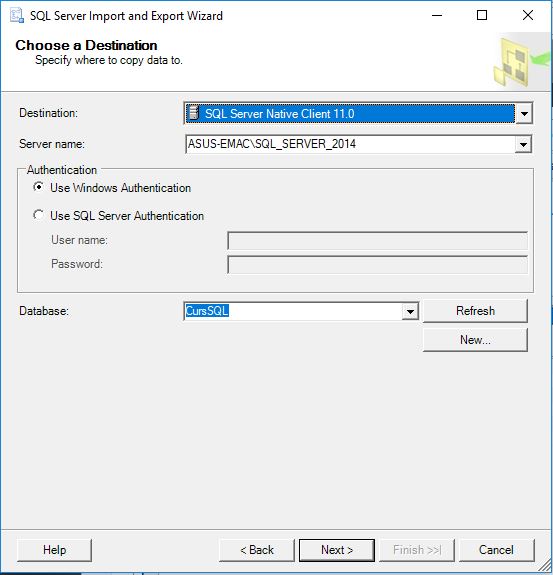Click the data flow graphic in the header
The image size is (553, 575).
[x=522, y=62]
